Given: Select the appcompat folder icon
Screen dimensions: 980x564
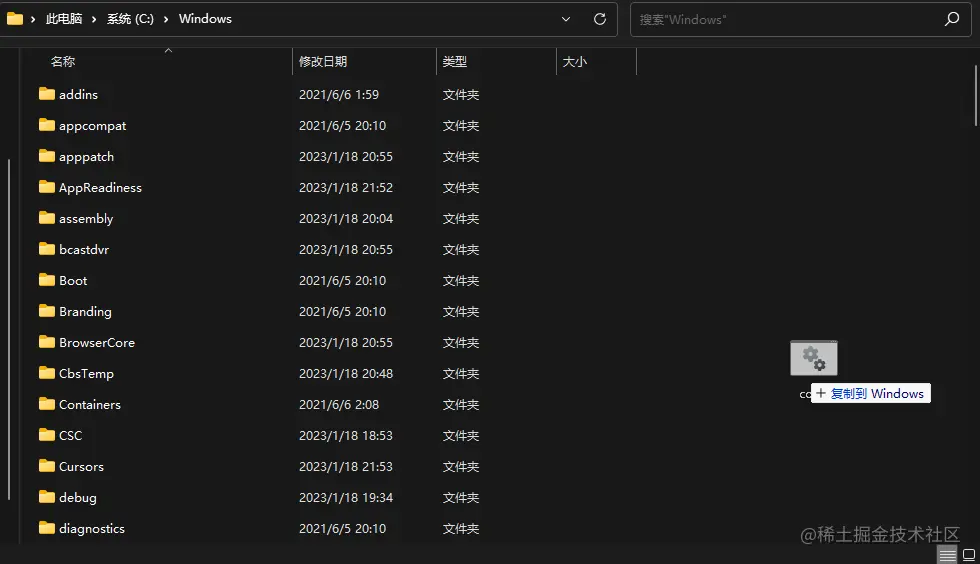Looking at the screenshot, I should (x=47, y=125).
